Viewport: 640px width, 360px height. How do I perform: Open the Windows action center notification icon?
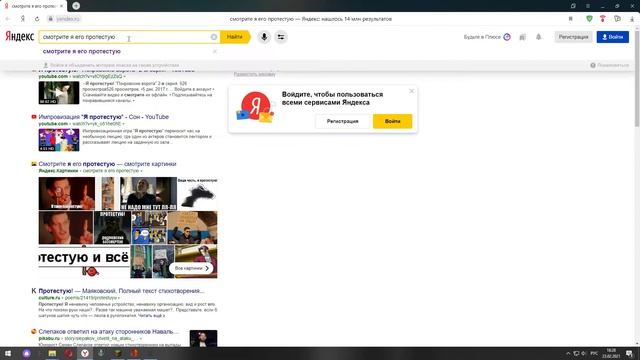(x=629, y=353)
